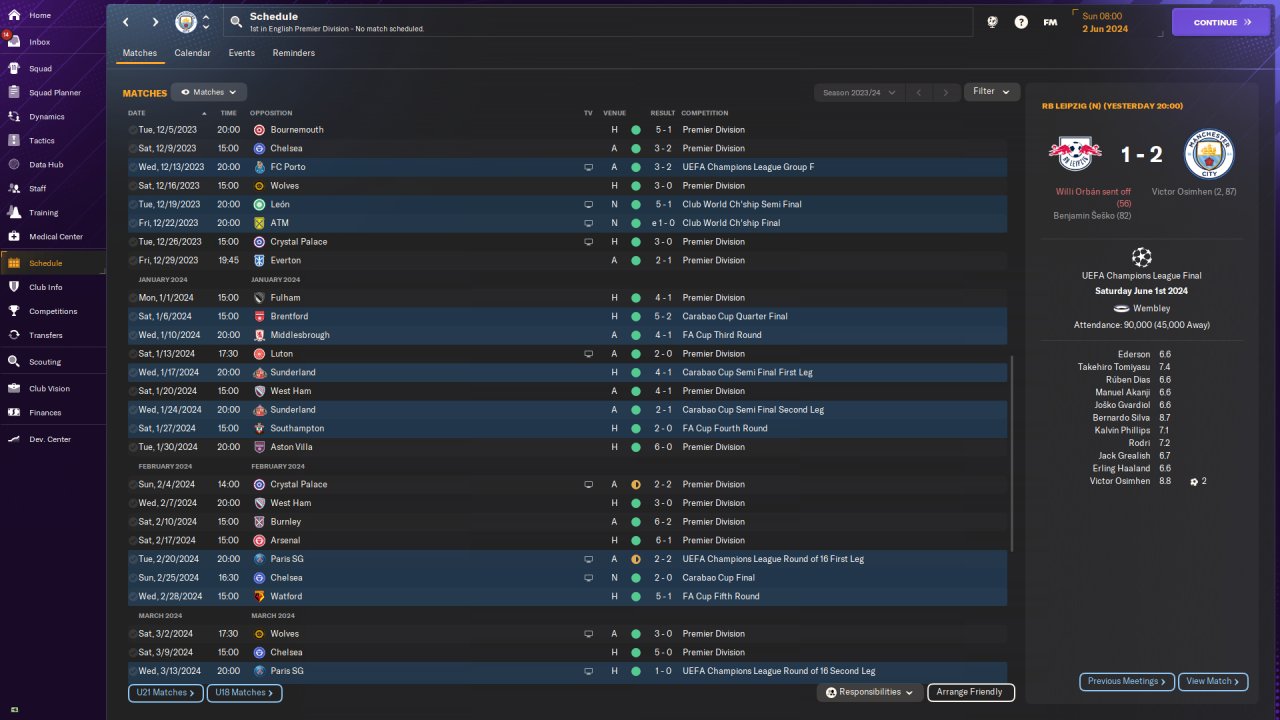
Task: Click the back navigation arrow
Action: pos(126,22)
